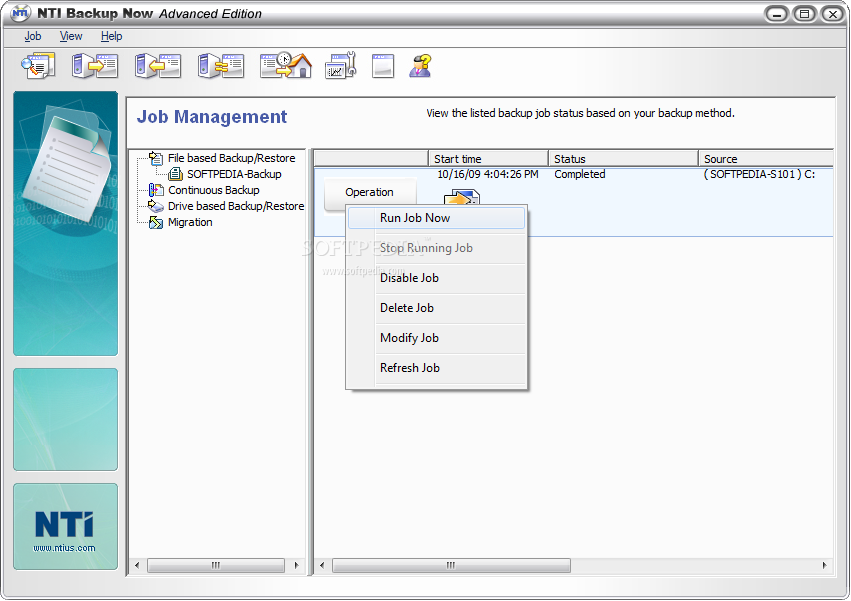Click the job search/view toolbar icon
This screenshot has height=601, width=851.
click(x=38, y=66)
